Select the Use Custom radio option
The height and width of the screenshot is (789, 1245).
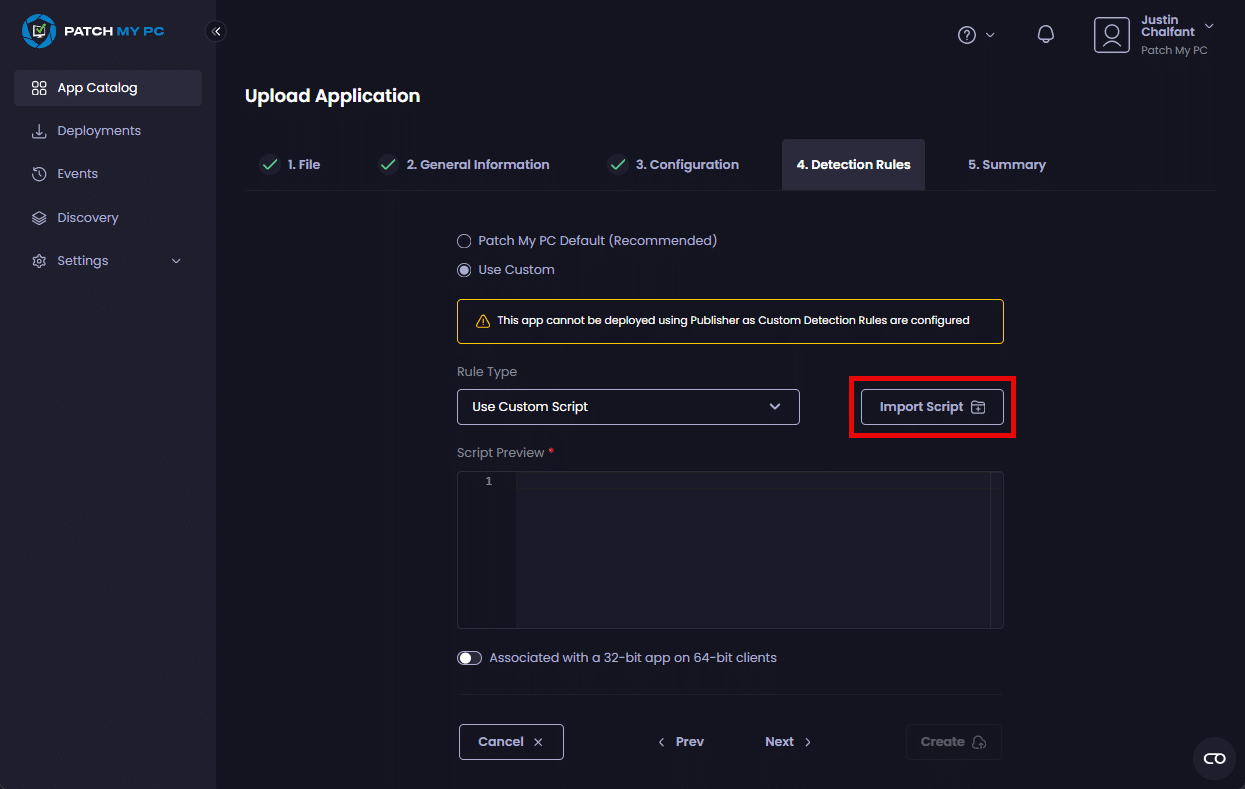(x=464, y=270)
